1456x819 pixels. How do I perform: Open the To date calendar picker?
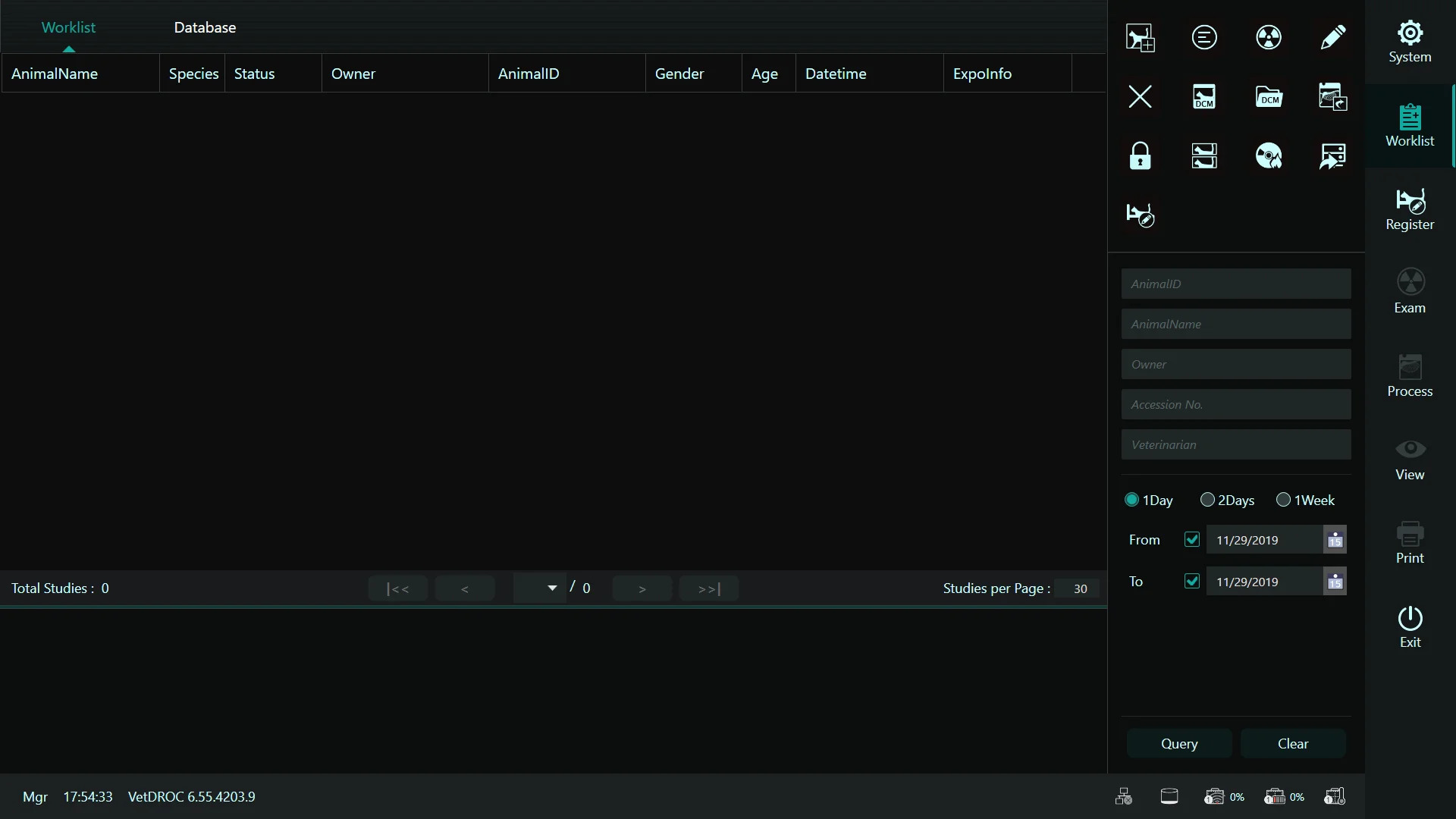(x=1335, y=582)
